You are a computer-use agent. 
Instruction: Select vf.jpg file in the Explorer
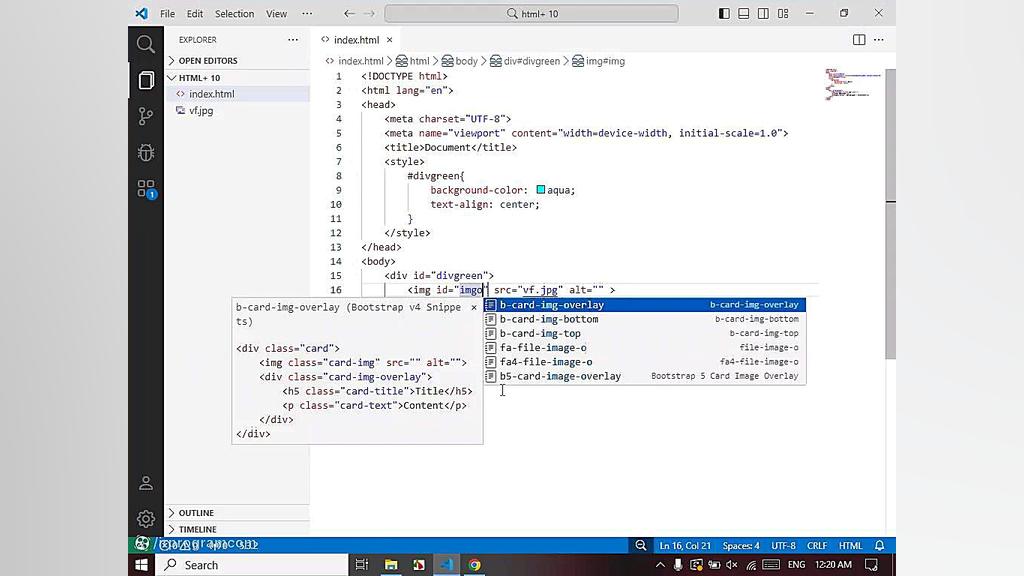pos(237,110)
